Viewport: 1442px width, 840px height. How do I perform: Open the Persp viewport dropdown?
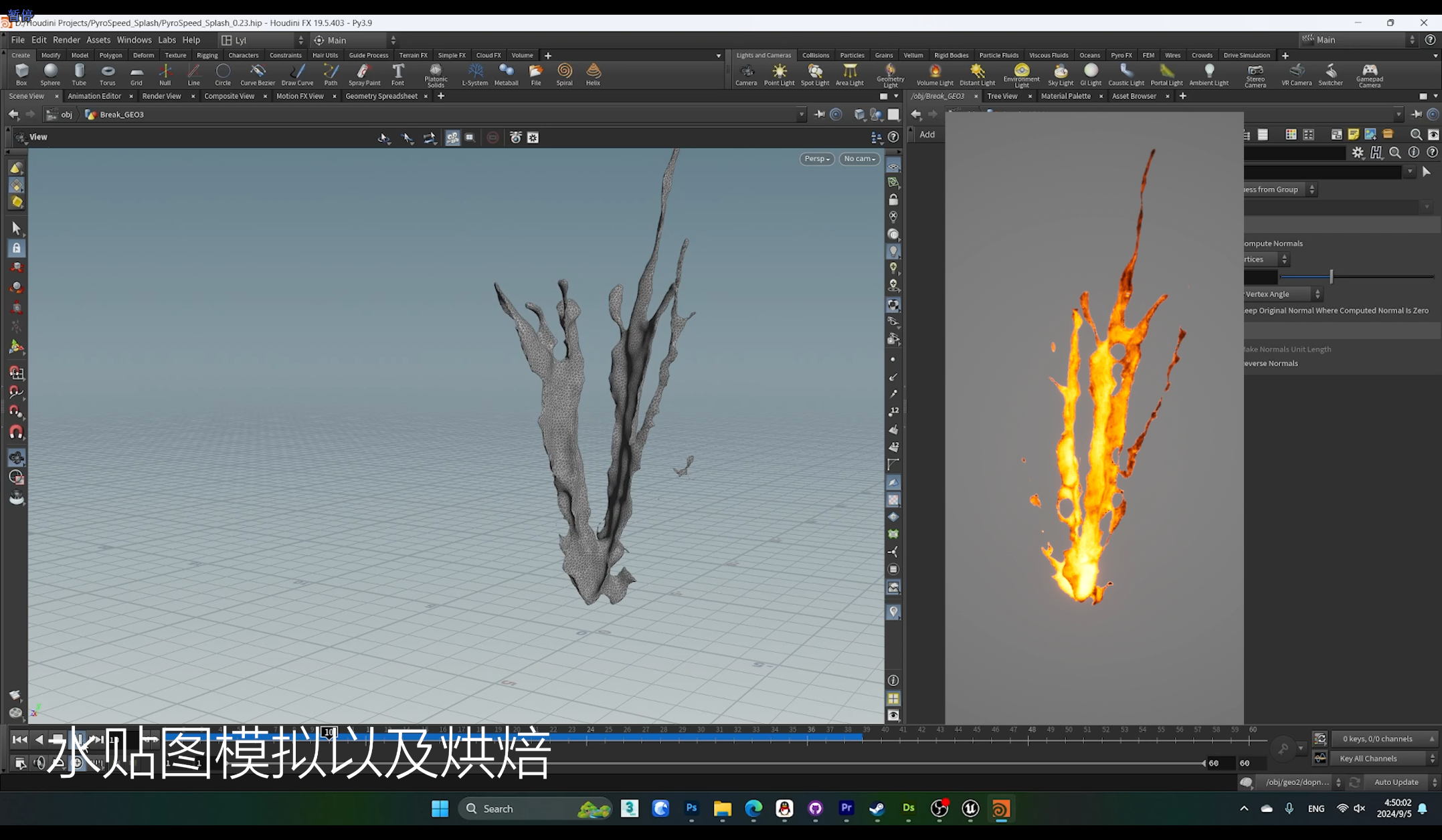[816, 159]
